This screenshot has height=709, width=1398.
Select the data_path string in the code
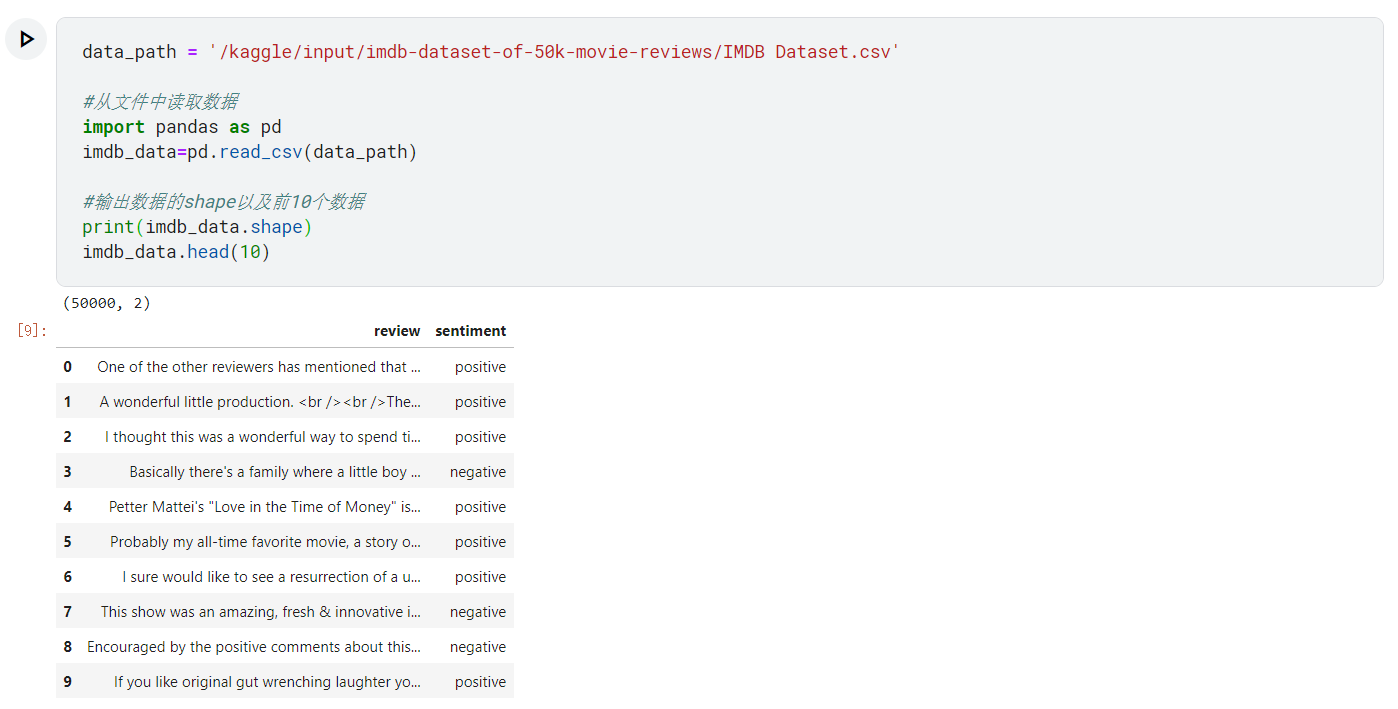(555, 51)
